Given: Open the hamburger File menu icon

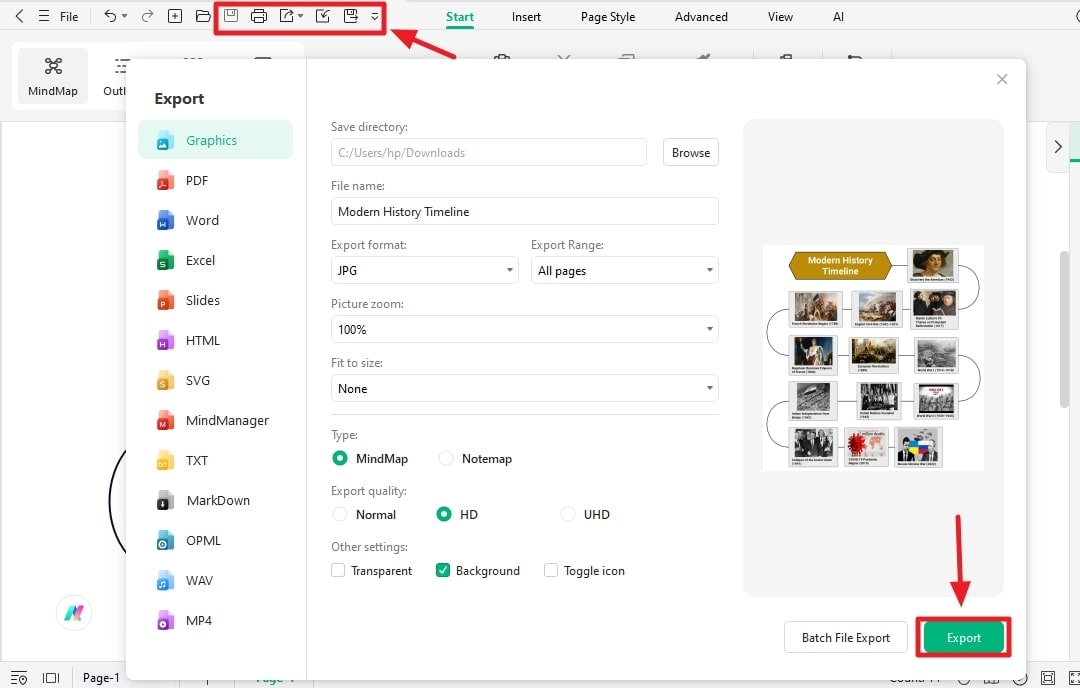Looking at the screenshot, I should click(43, 16).
